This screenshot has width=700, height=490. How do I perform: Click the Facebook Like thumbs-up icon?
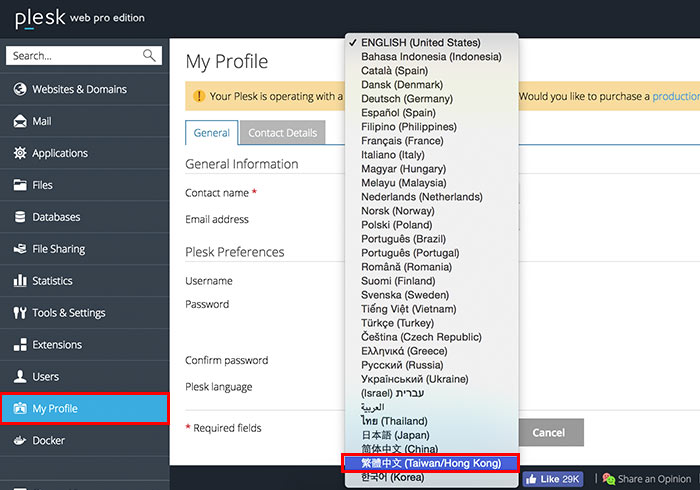(x=531, y=479)
